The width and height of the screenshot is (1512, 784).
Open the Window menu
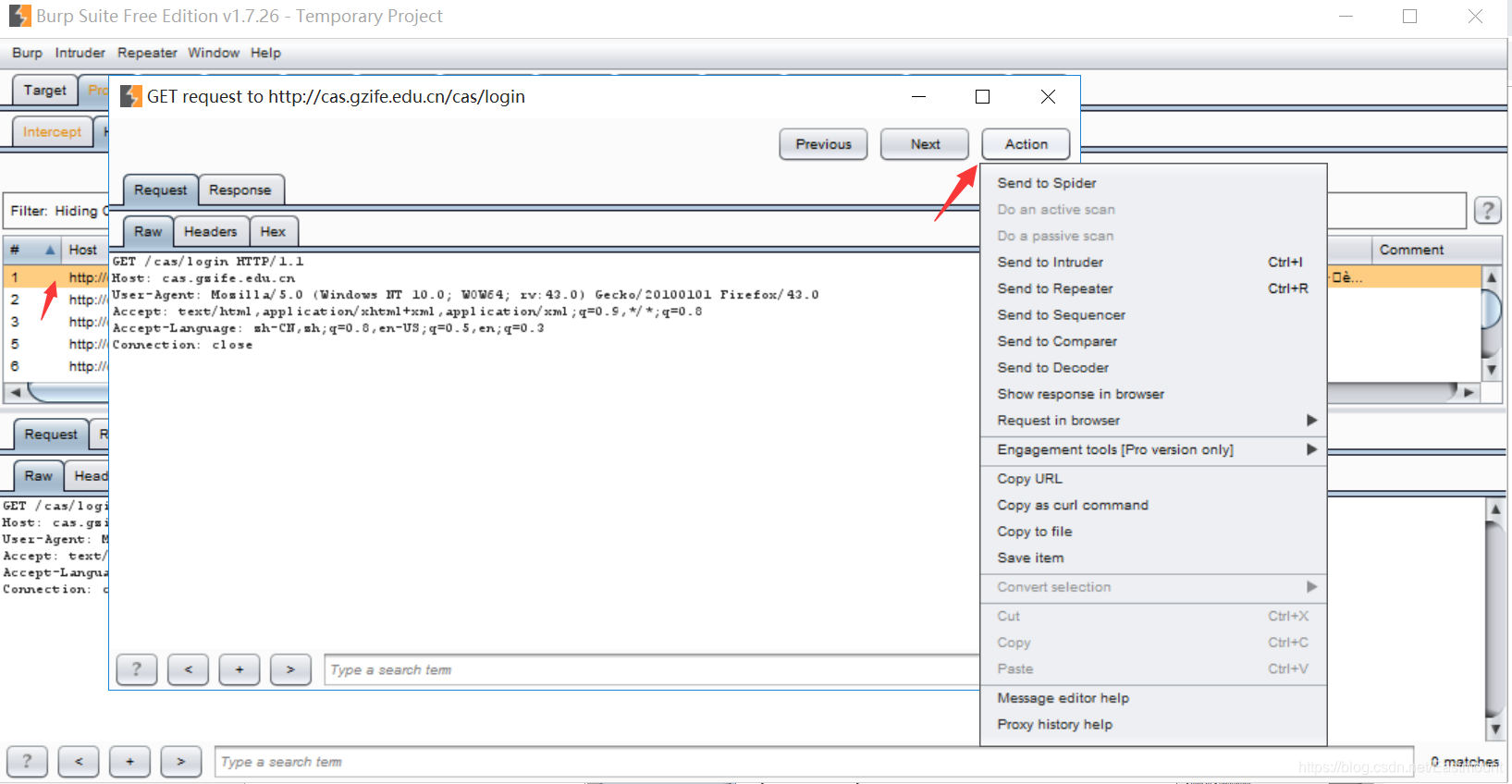point(214,53)
